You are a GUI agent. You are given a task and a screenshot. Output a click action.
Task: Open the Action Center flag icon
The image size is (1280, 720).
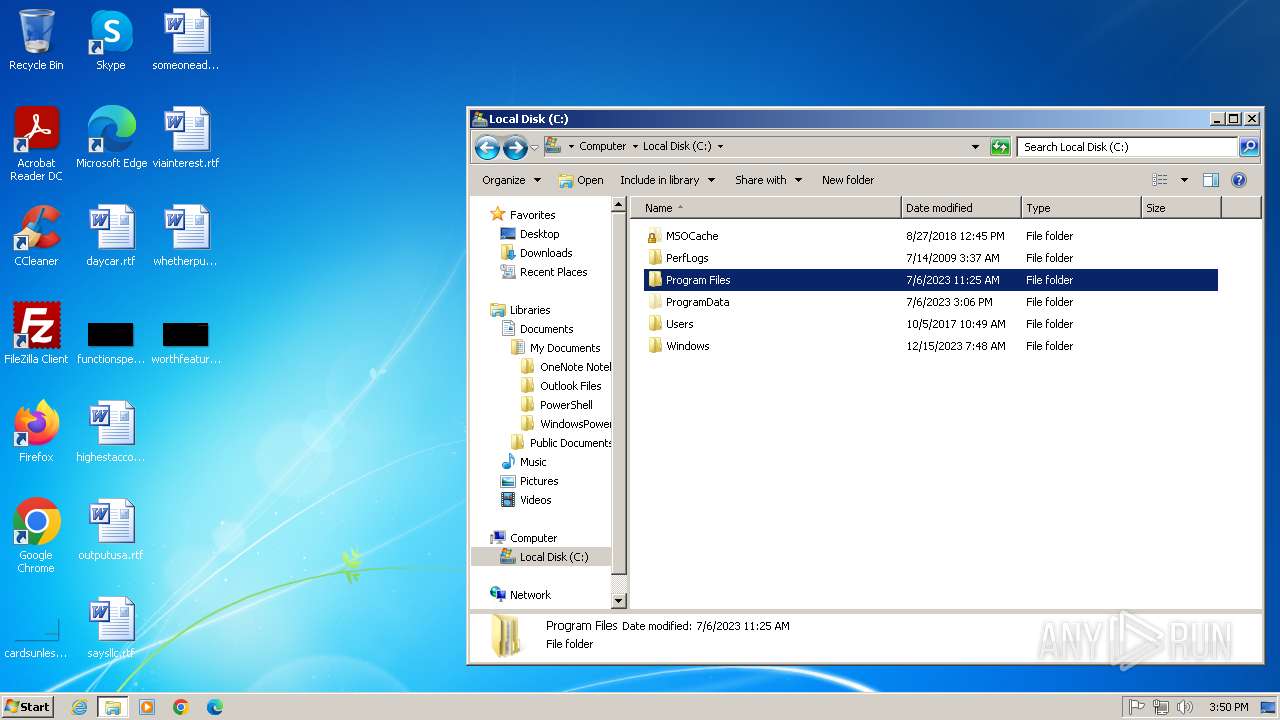pos(1136,707)
